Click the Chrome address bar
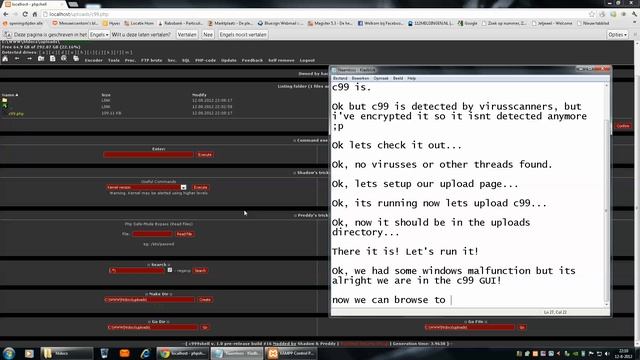The height and width of the screenshot is (360, 640). click(x=314, y=14)
